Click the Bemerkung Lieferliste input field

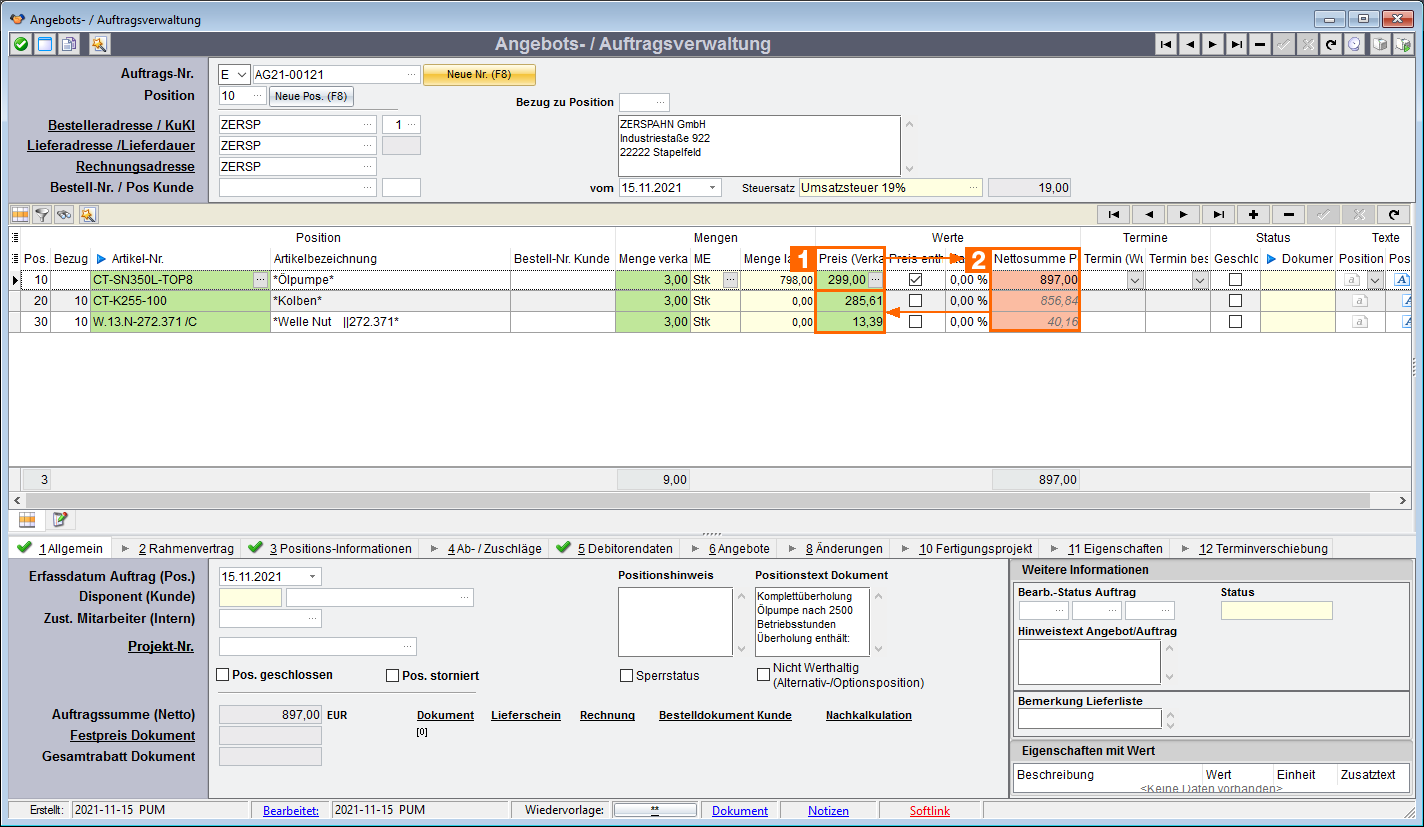[1089, 718]
